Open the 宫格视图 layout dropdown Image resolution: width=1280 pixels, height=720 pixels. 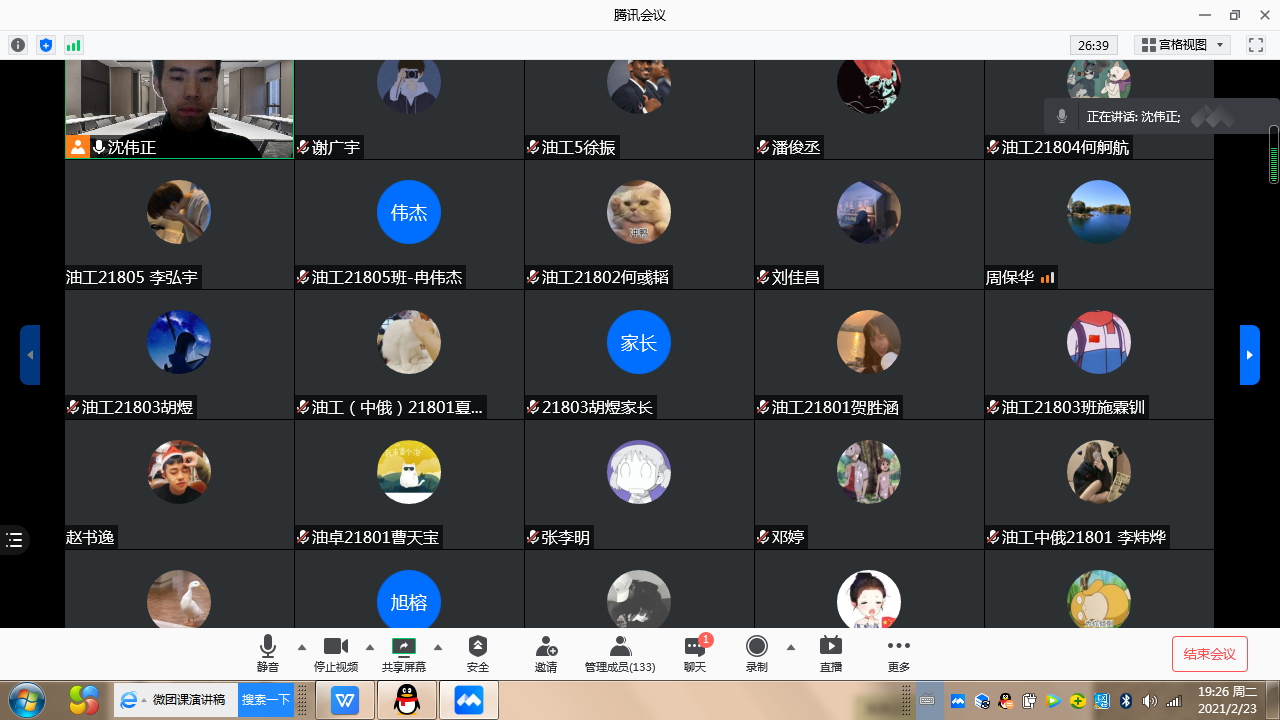(1184, 45)
